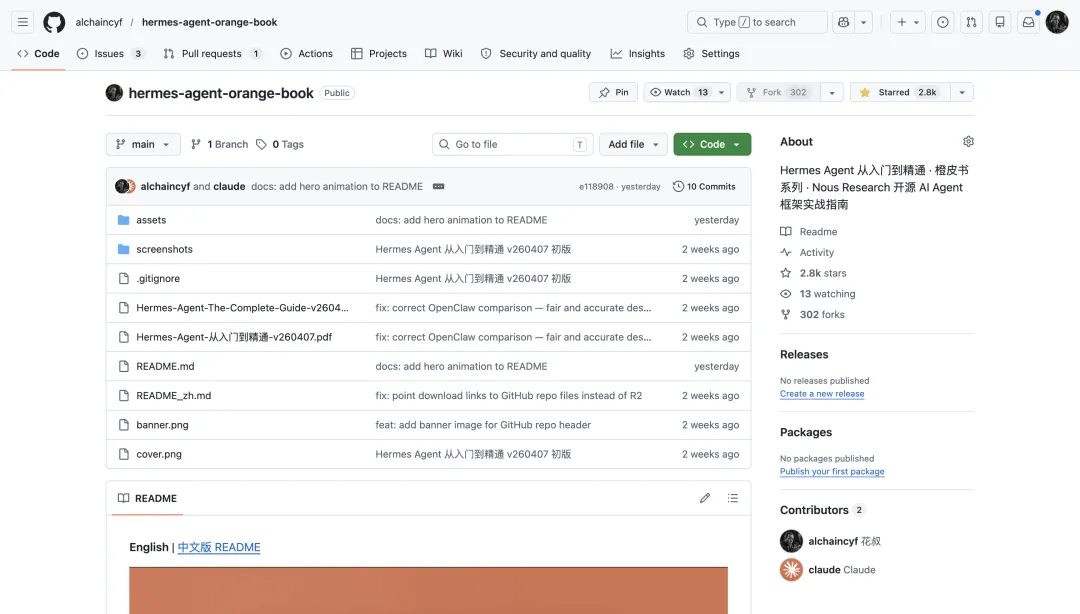Screen dimensions: 1080x614
Task: Expand the commit message ellipsis
Action: [x=438, y=187]
